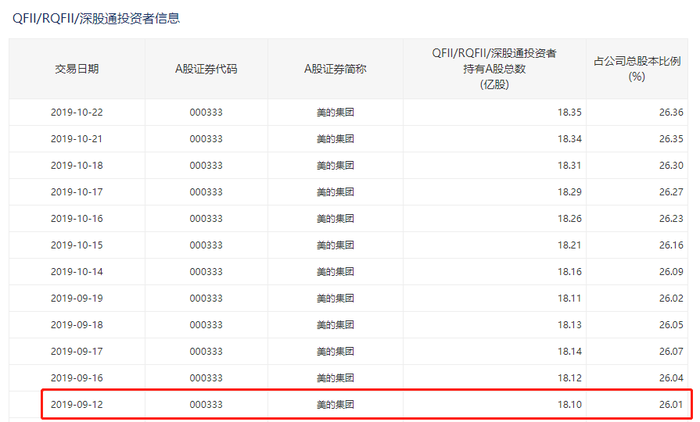Click percentage value 26.05

click(x=671, y=325)
